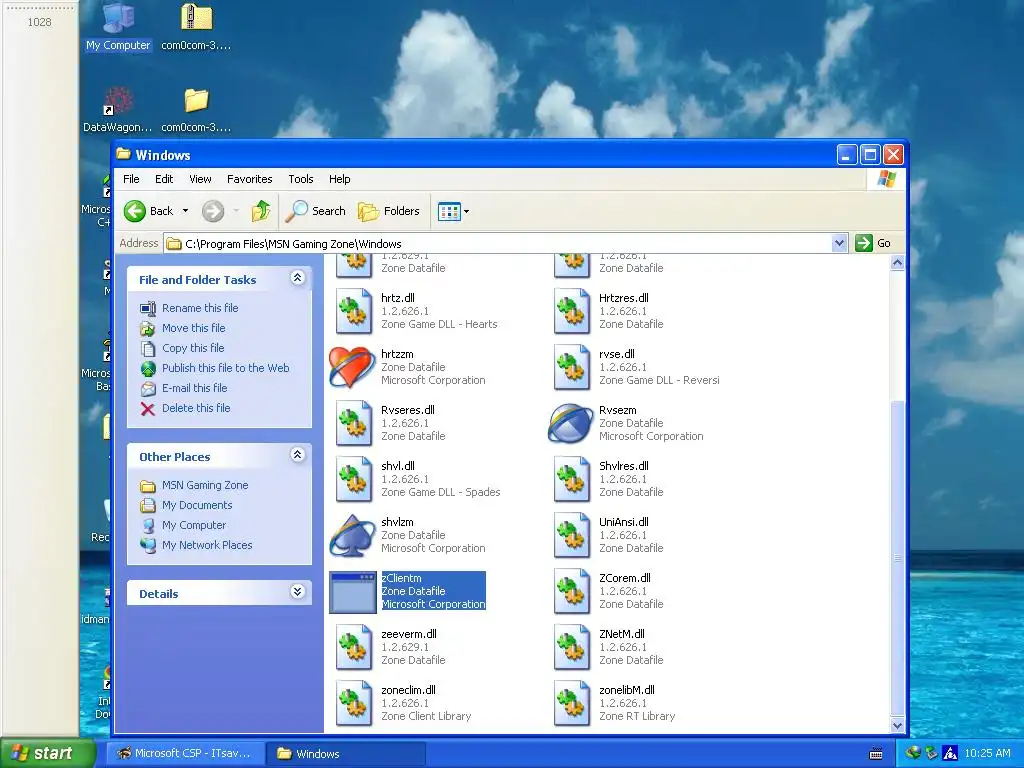Screen dimensions: 1024x768
Task: Select the zClientm window icon
Action: (x=353, y=592)
